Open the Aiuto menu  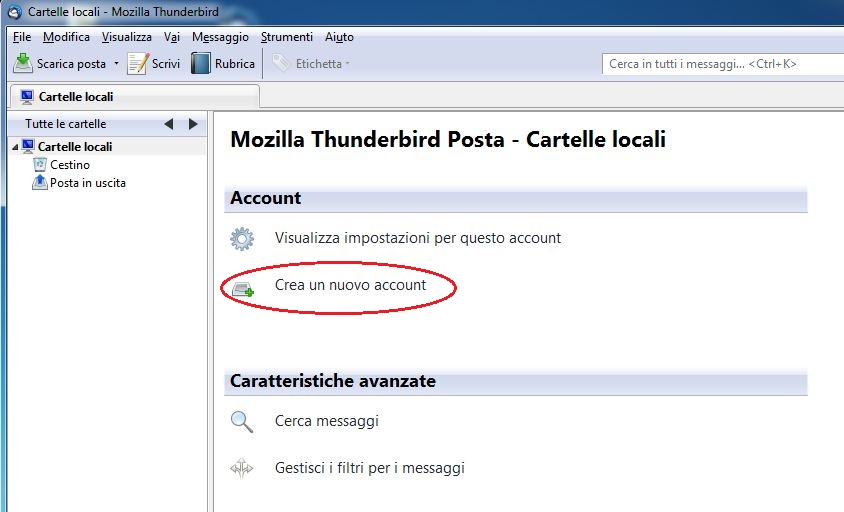click(x=339, y=37)
